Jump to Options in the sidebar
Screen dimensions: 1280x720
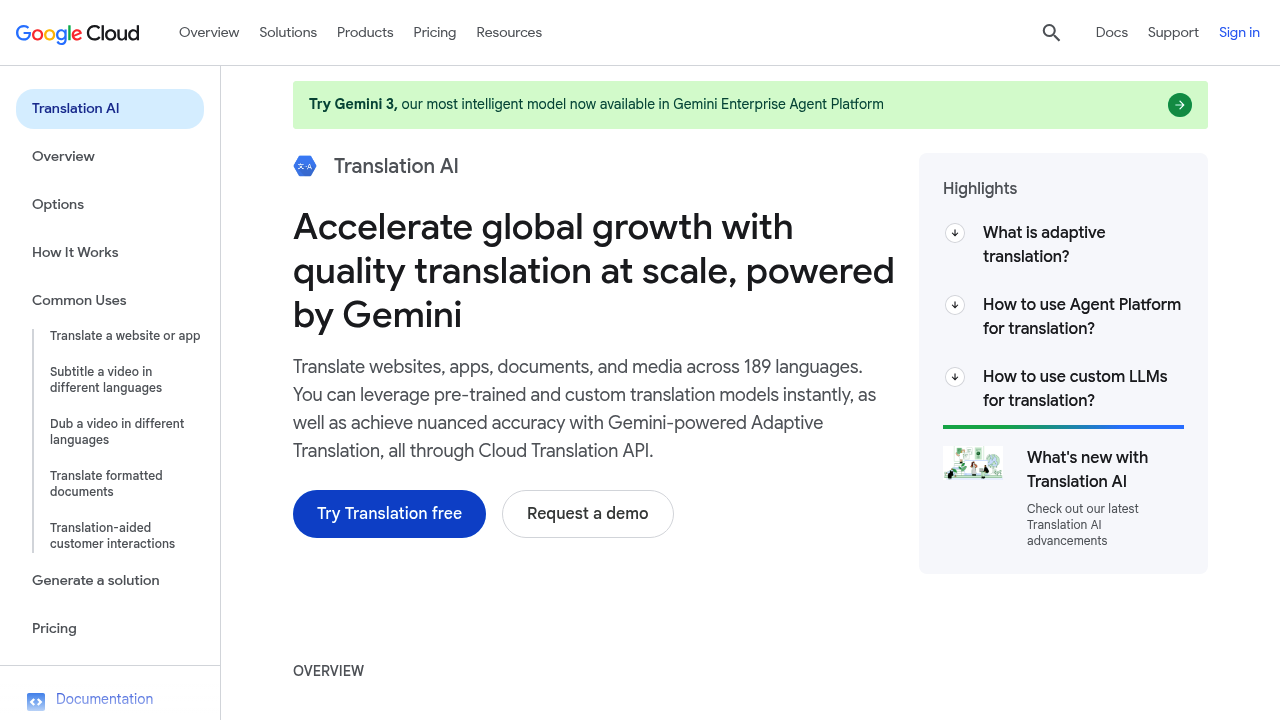(x=58, y=205)
